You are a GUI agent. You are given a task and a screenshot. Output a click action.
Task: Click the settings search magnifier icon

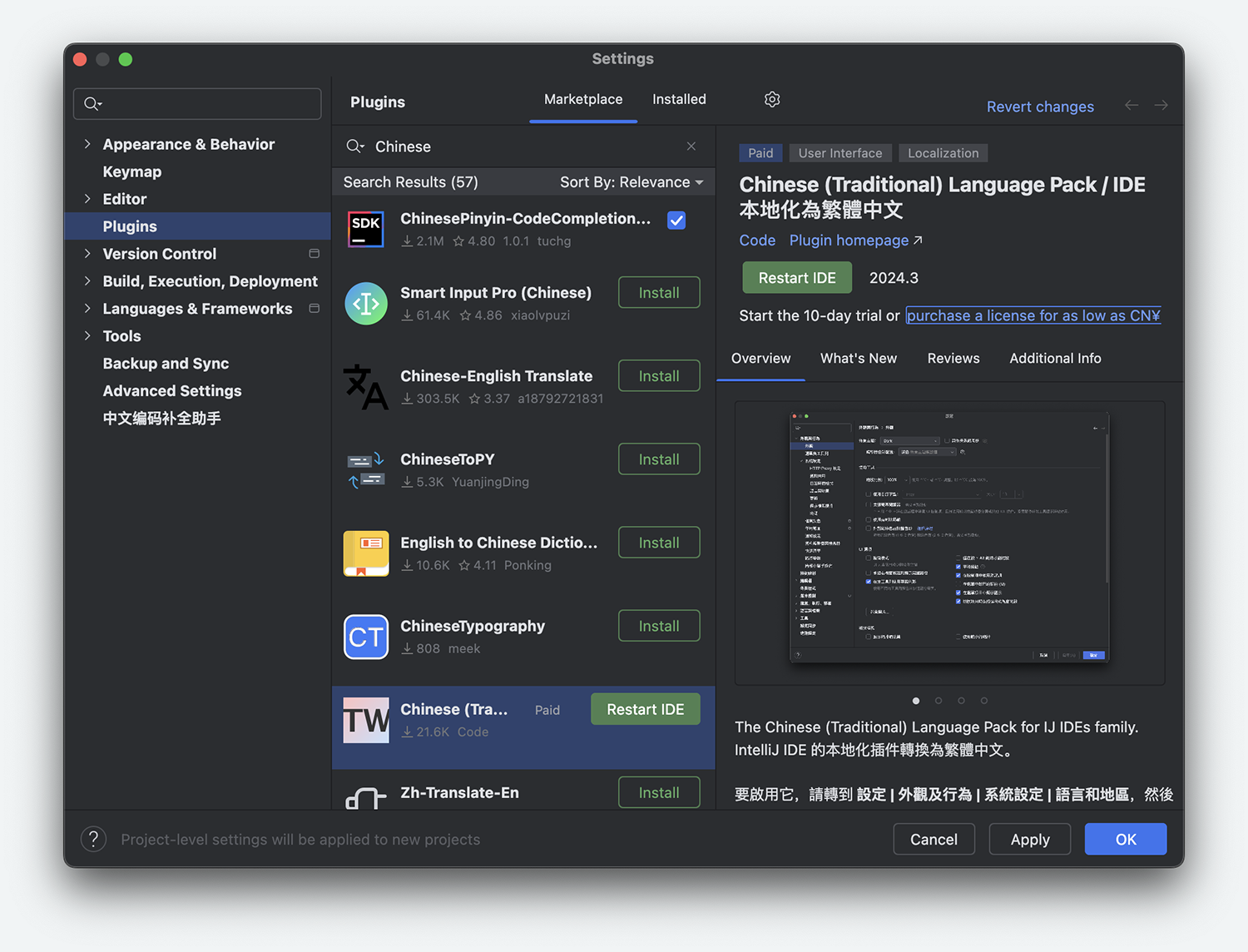point(92,104)
